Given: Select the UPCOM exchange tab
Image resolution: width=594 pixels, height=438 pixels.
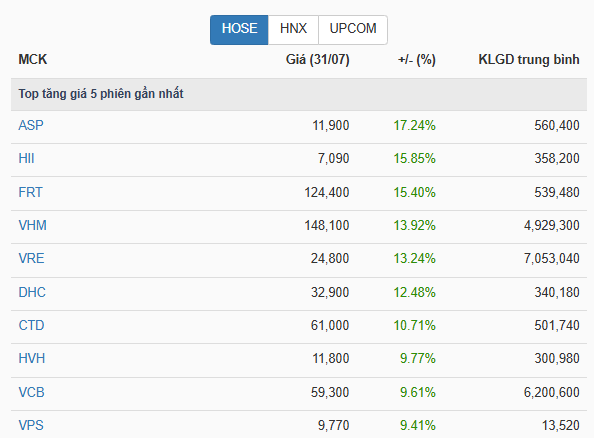Looking at the screenshot, I should (x=353, y=30).
